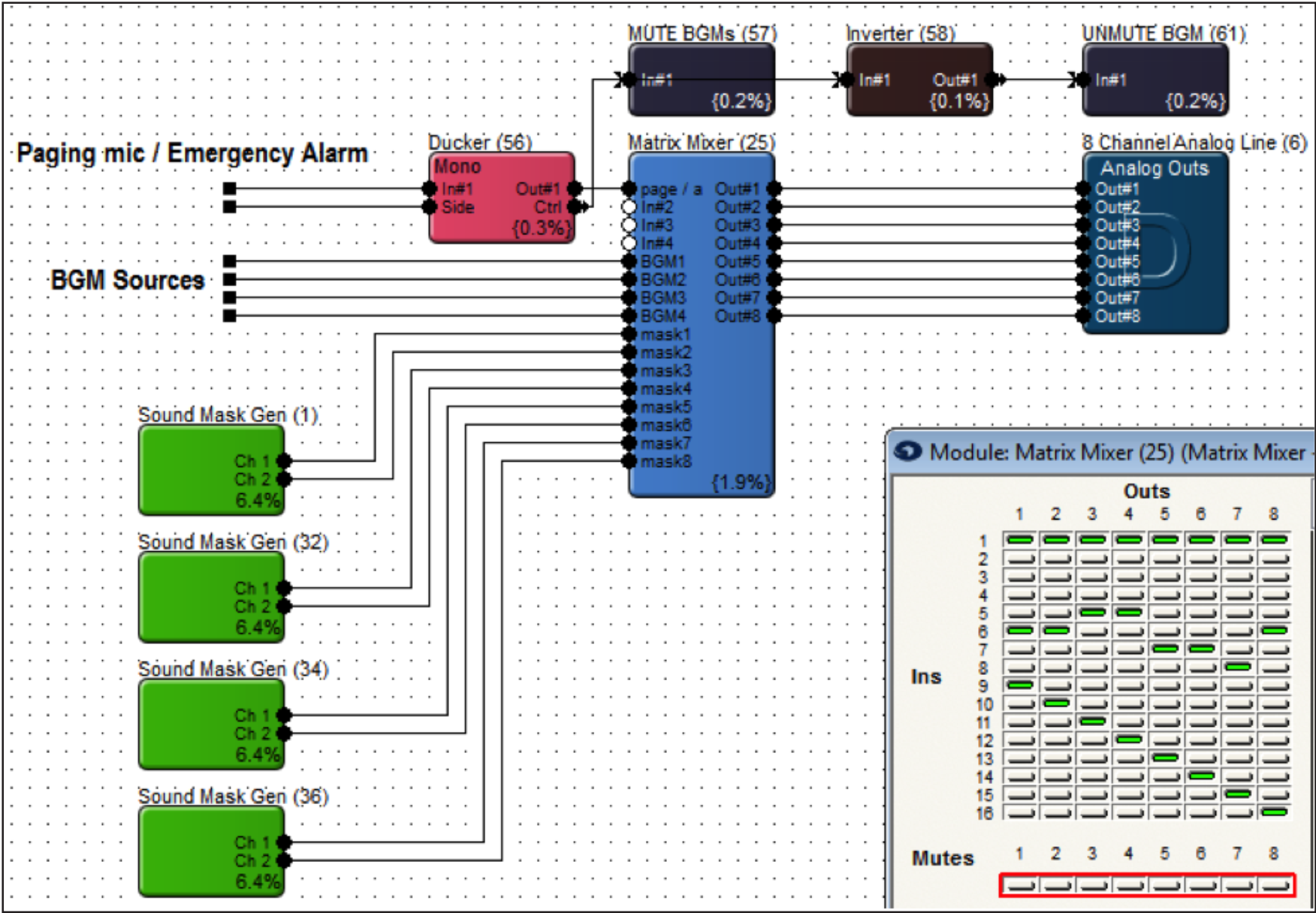The height and width of the screenshot is (913, 1316).
Task: Select the UNMUTE BGM (61) block
Action: (1155, 80)
